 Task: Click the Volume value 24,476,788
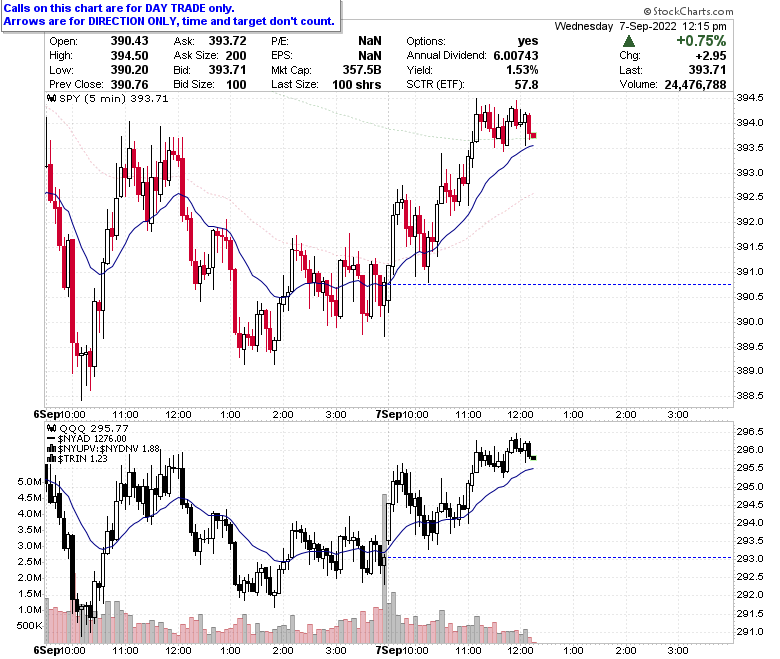point(695,85)
